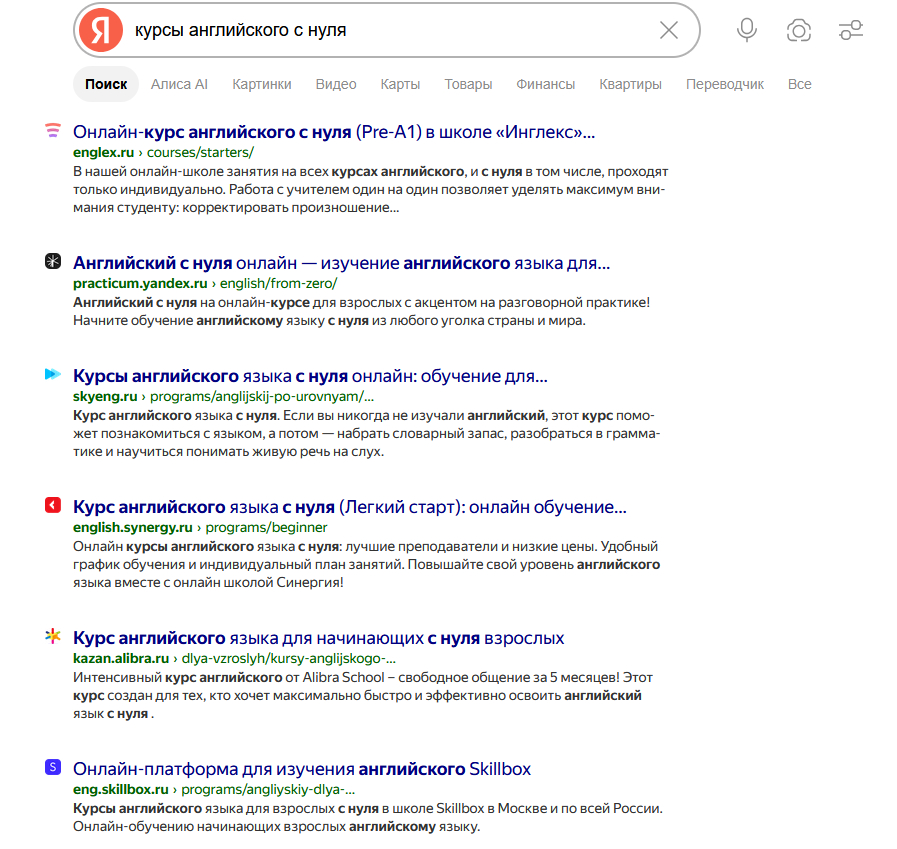The image size is (897, 849).
Task: Click the Synergy red favicon
Action: pyautogui.click(x=53, y=505)
